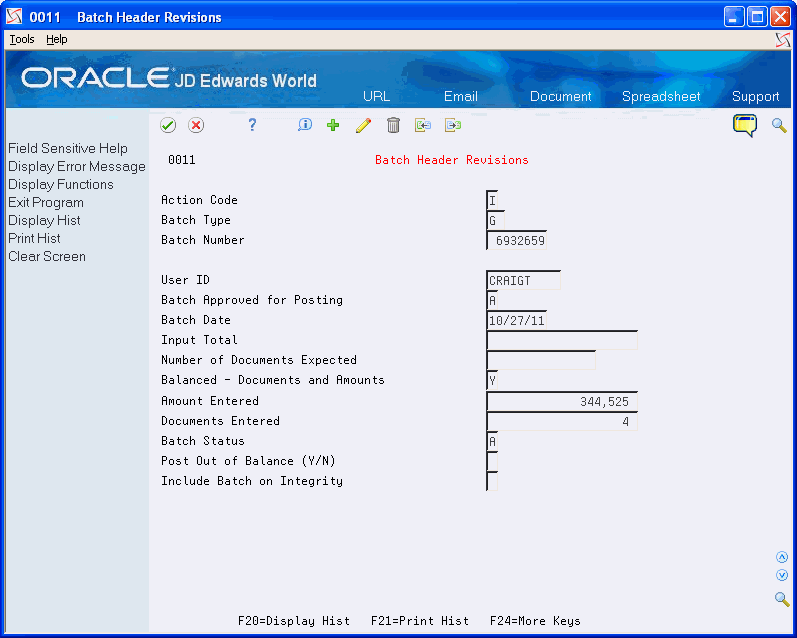Click Post Out of Balance field
Viewport: 797px width, 638px height.
point(492,462)
